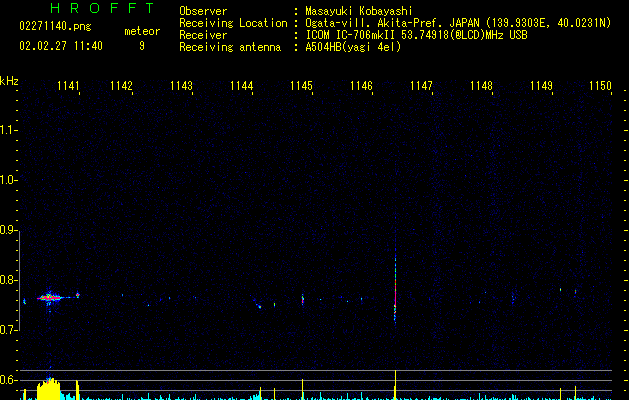Click time axis tick 1145
The height and width of the screenshot is (400, 629).
click(301, 86)
